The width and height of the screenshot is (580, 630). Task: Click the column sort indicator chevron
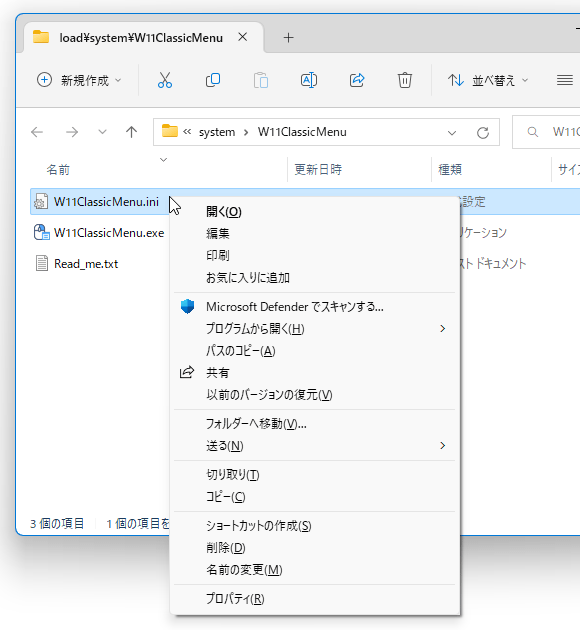click(163, 160)
